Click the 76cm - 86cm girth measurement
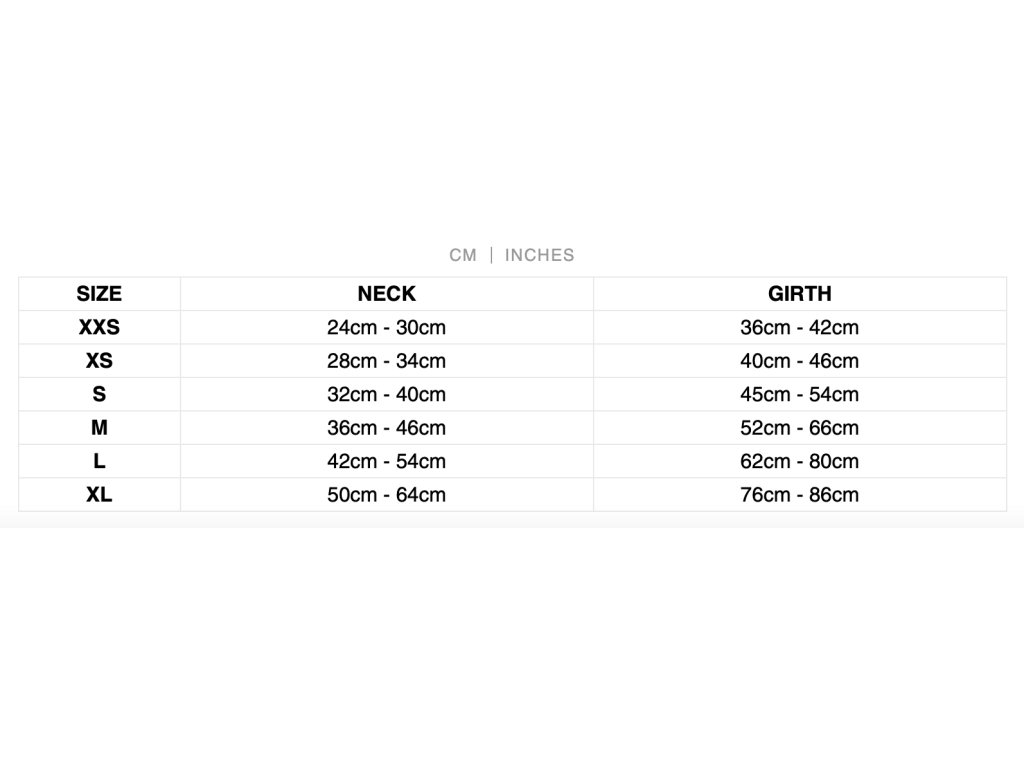This screenshot has width=1024, height=768. pos(799,494)
